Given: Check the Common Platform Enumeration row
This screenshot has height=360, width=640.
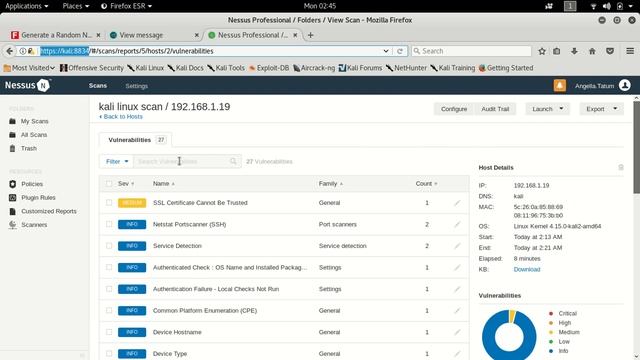Looking at the screenshot, I should [x=109, y=311].
